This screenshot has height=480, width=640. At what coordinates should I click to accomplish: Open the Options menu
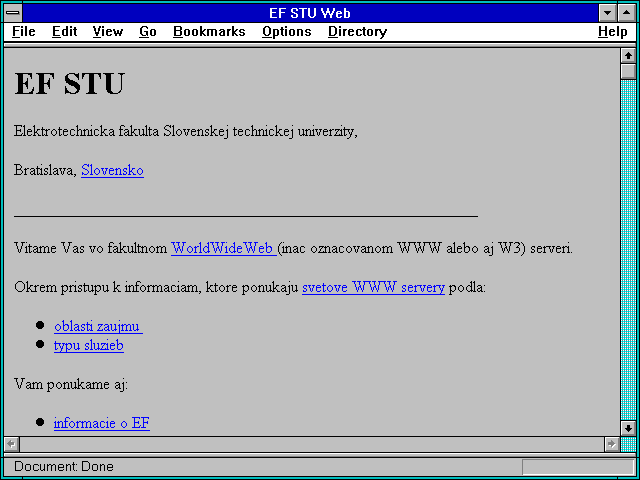[287, 32]
